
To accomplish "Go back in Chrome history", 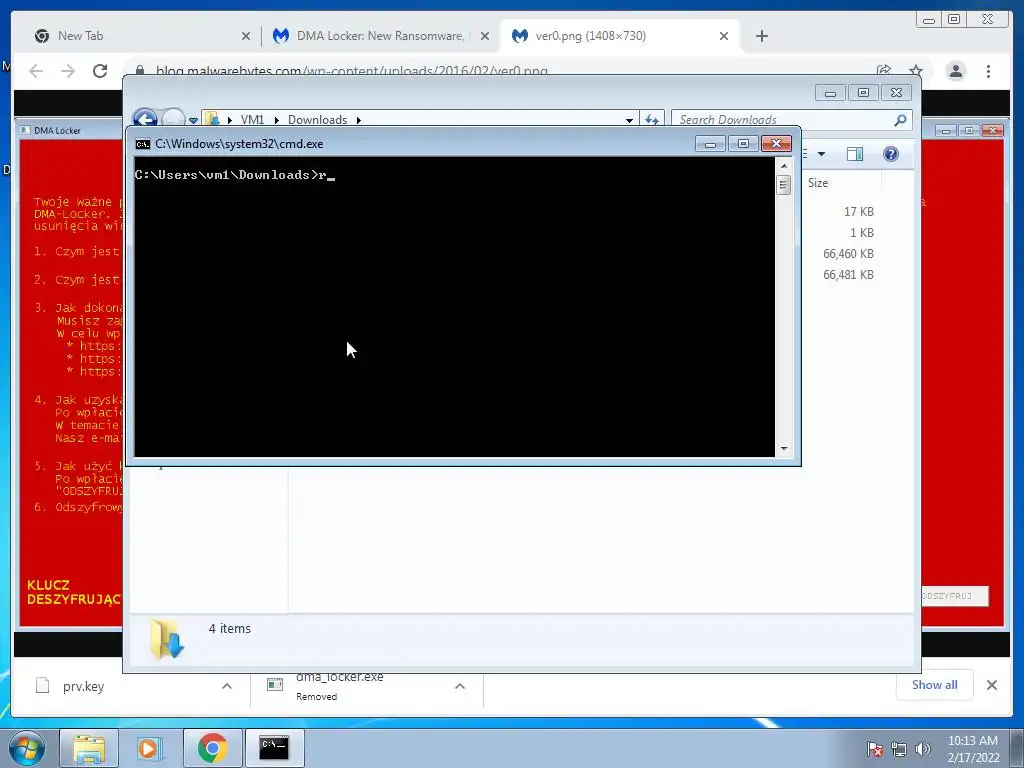I will 37,71.
